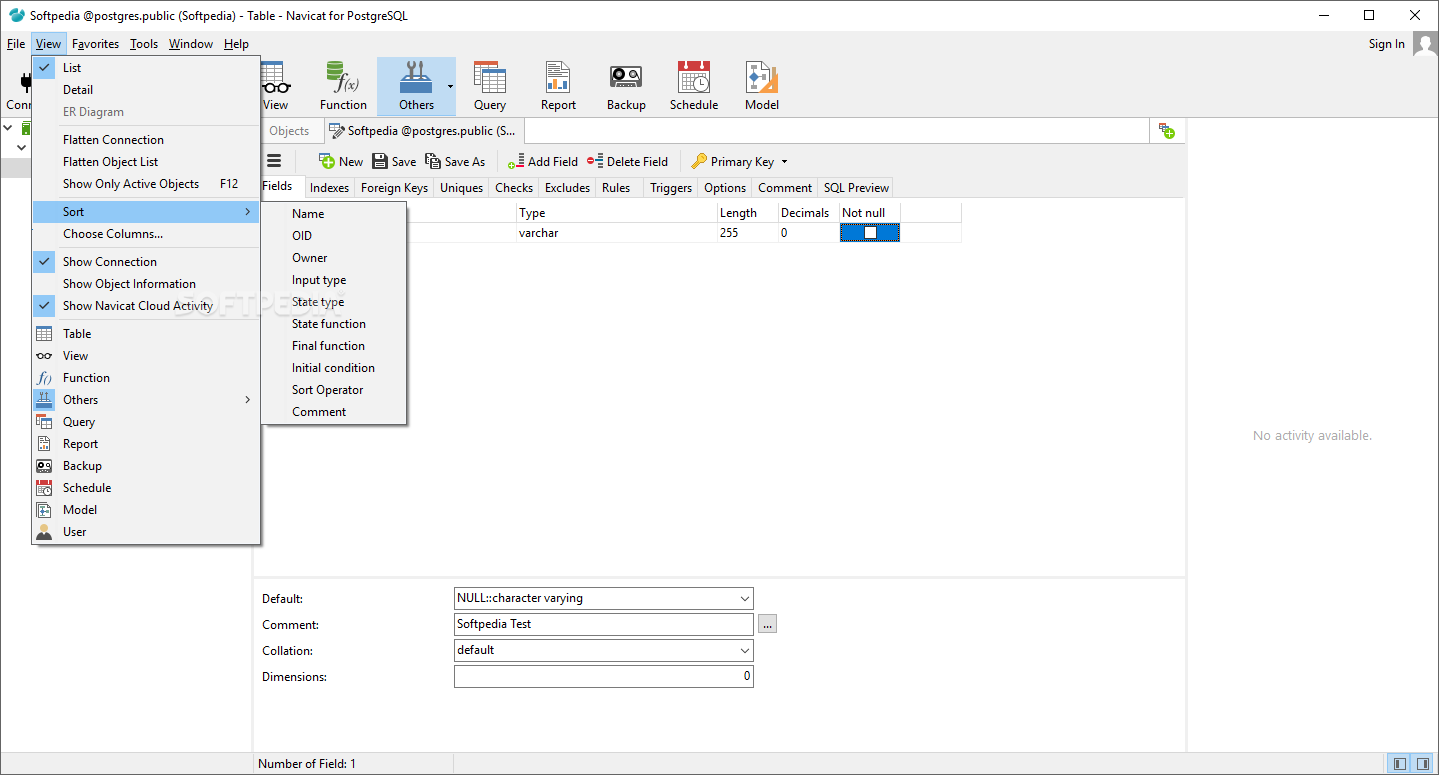Open the Function toolbar icon

pyautogui.click(x=343, y=86)
